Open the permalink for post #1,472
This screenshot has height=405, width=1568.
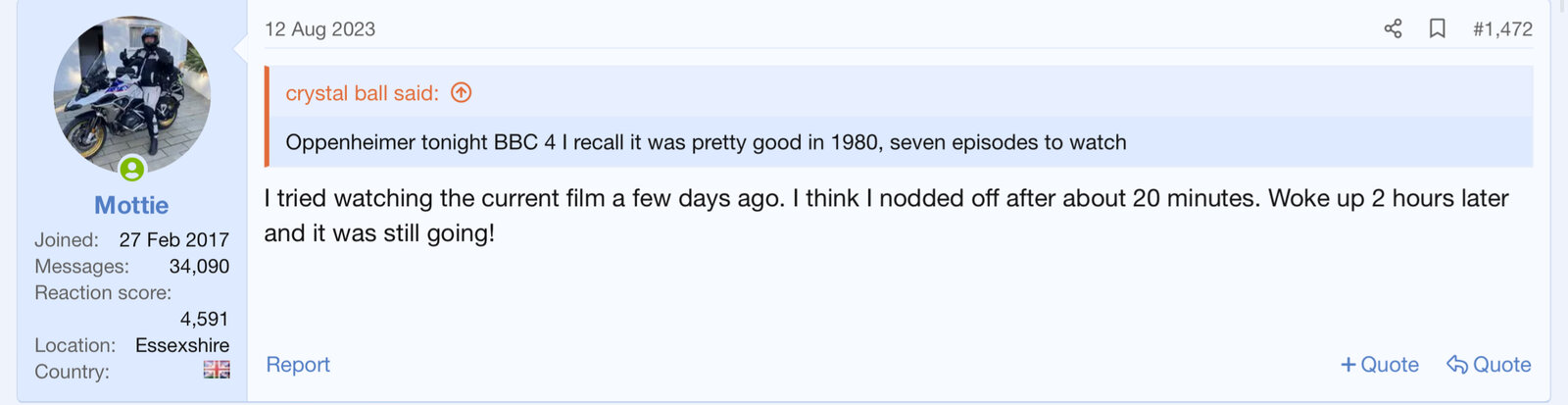[1501, 29]
